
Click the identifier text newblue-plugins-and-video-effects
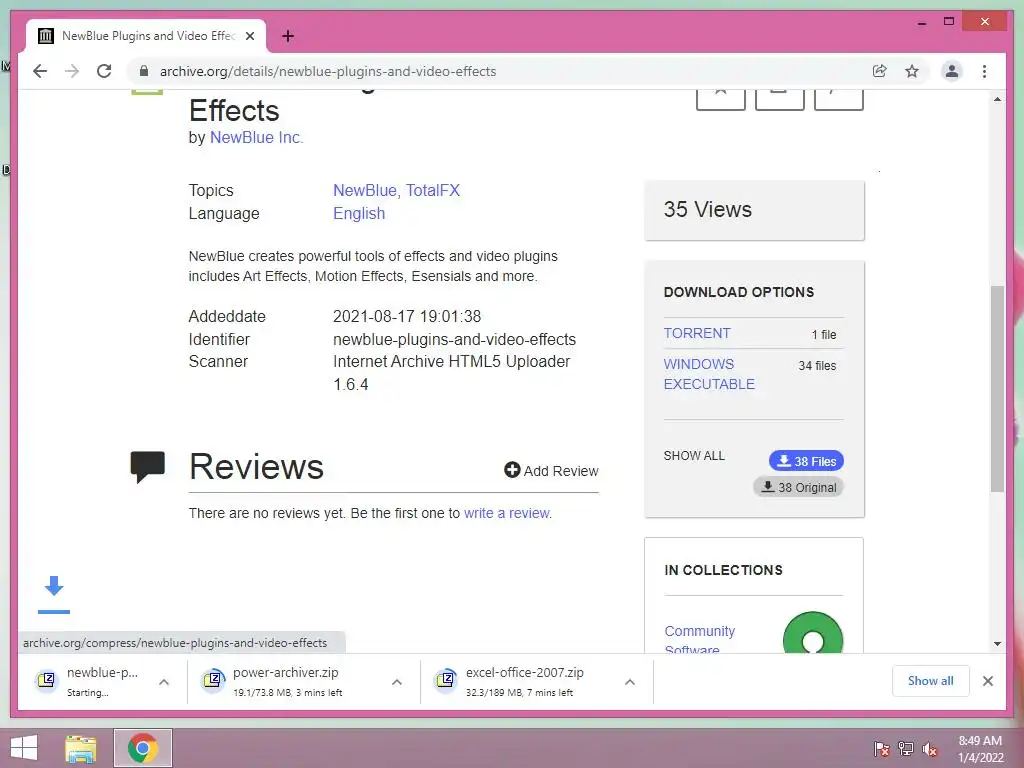point(455,339)
